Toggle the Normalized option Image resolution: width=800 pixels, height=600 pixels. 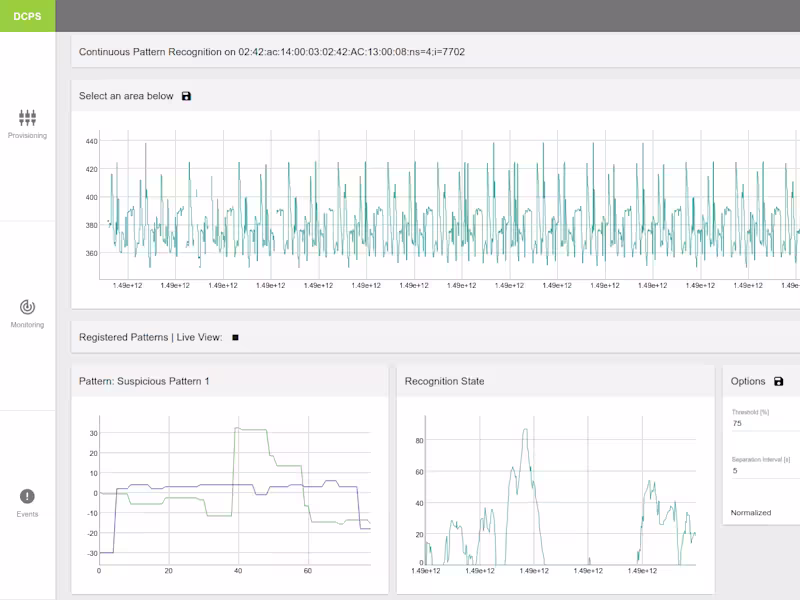(751, 513)
